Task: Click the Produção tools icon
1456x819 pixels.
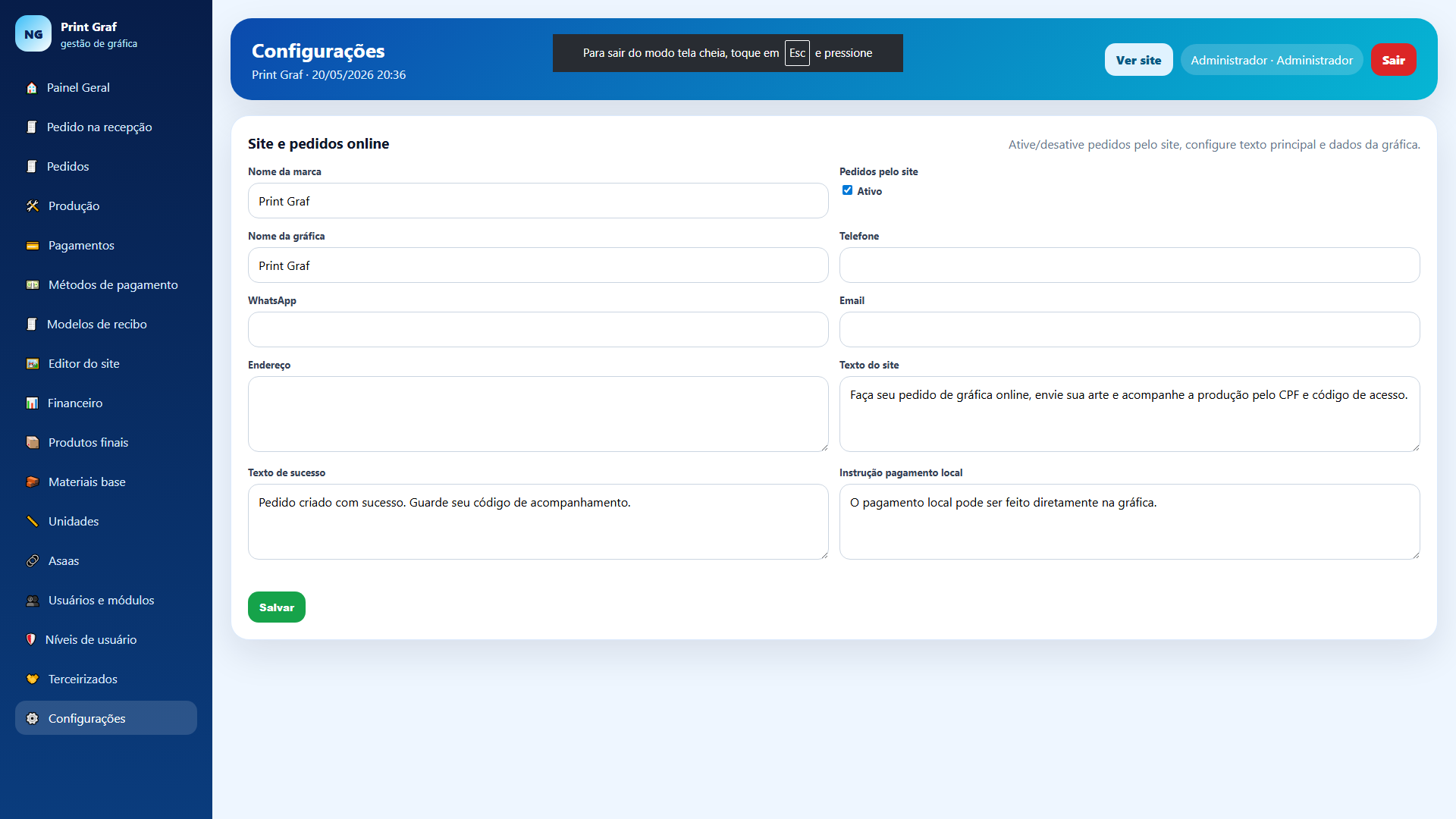Action: (x=33, y=206)
